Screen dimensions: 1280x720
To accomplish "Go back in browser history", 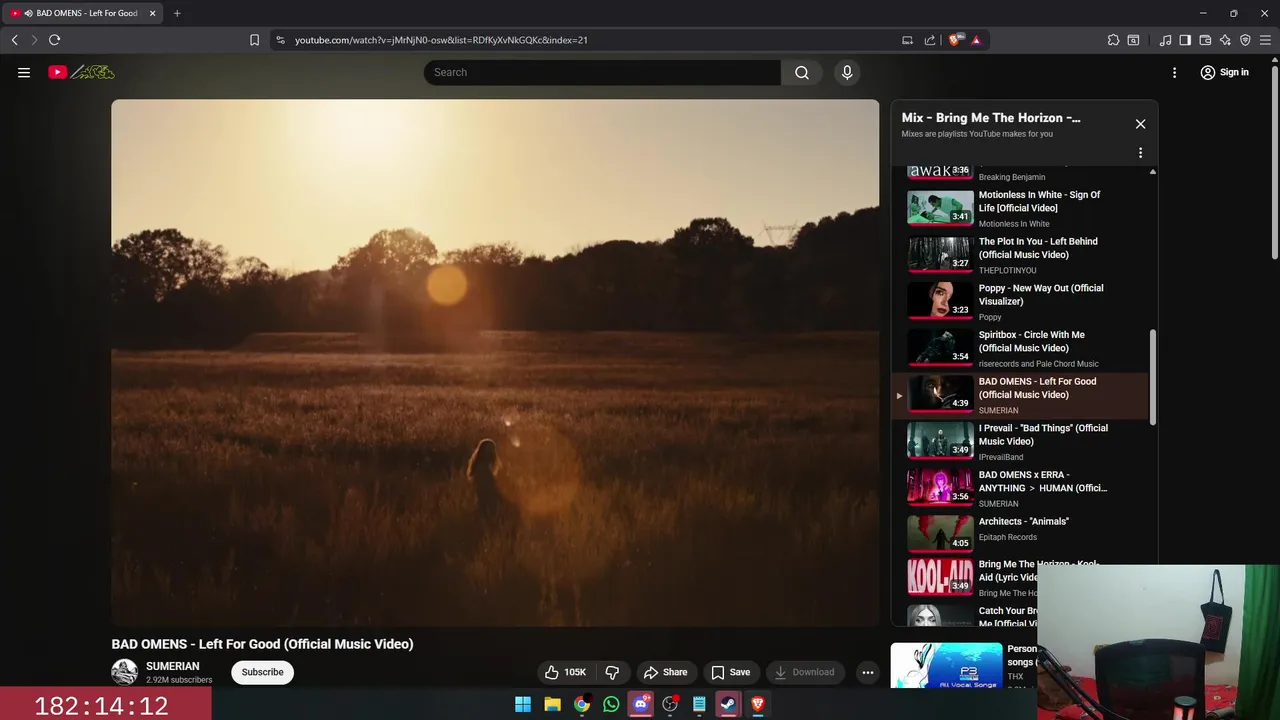I will (x=14, y=40).
